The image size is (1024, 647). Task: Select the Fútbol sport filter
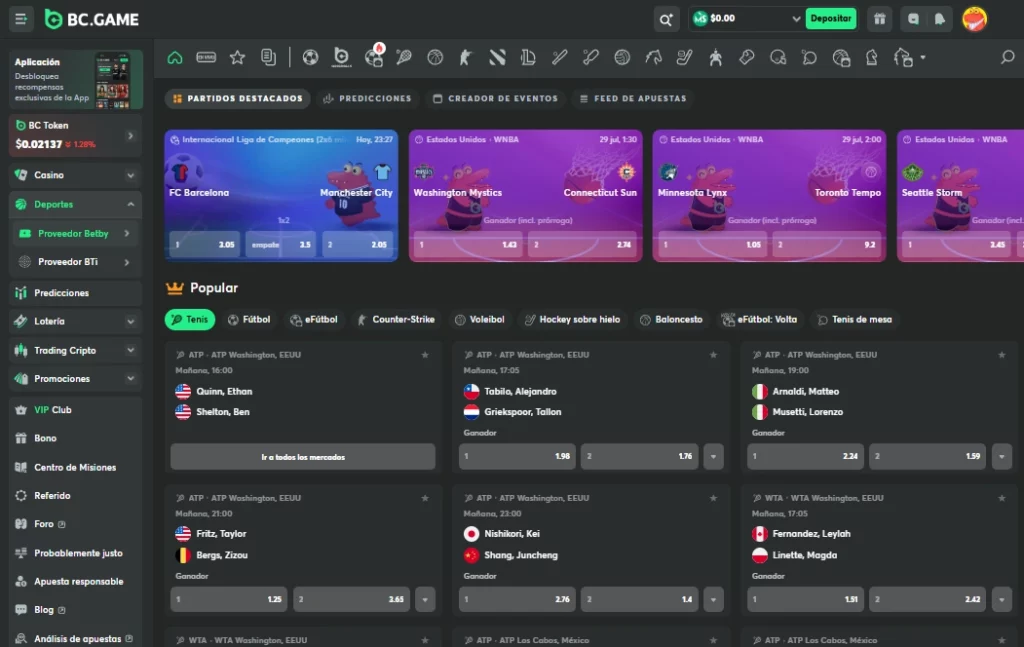pyautogui.click(x=249, y=319)
